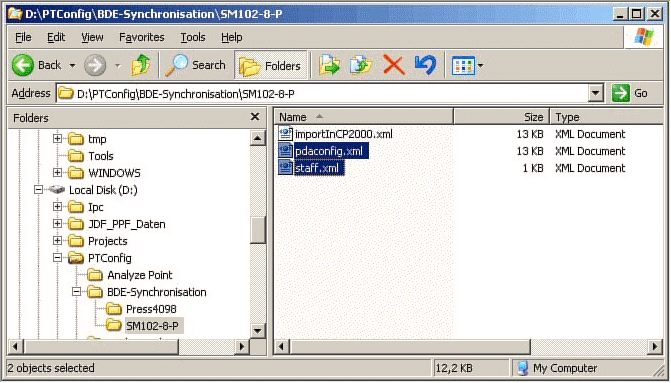Collapse the BDE-Synchronisation tree node
The image size is (671, 383).
[76, 292]
